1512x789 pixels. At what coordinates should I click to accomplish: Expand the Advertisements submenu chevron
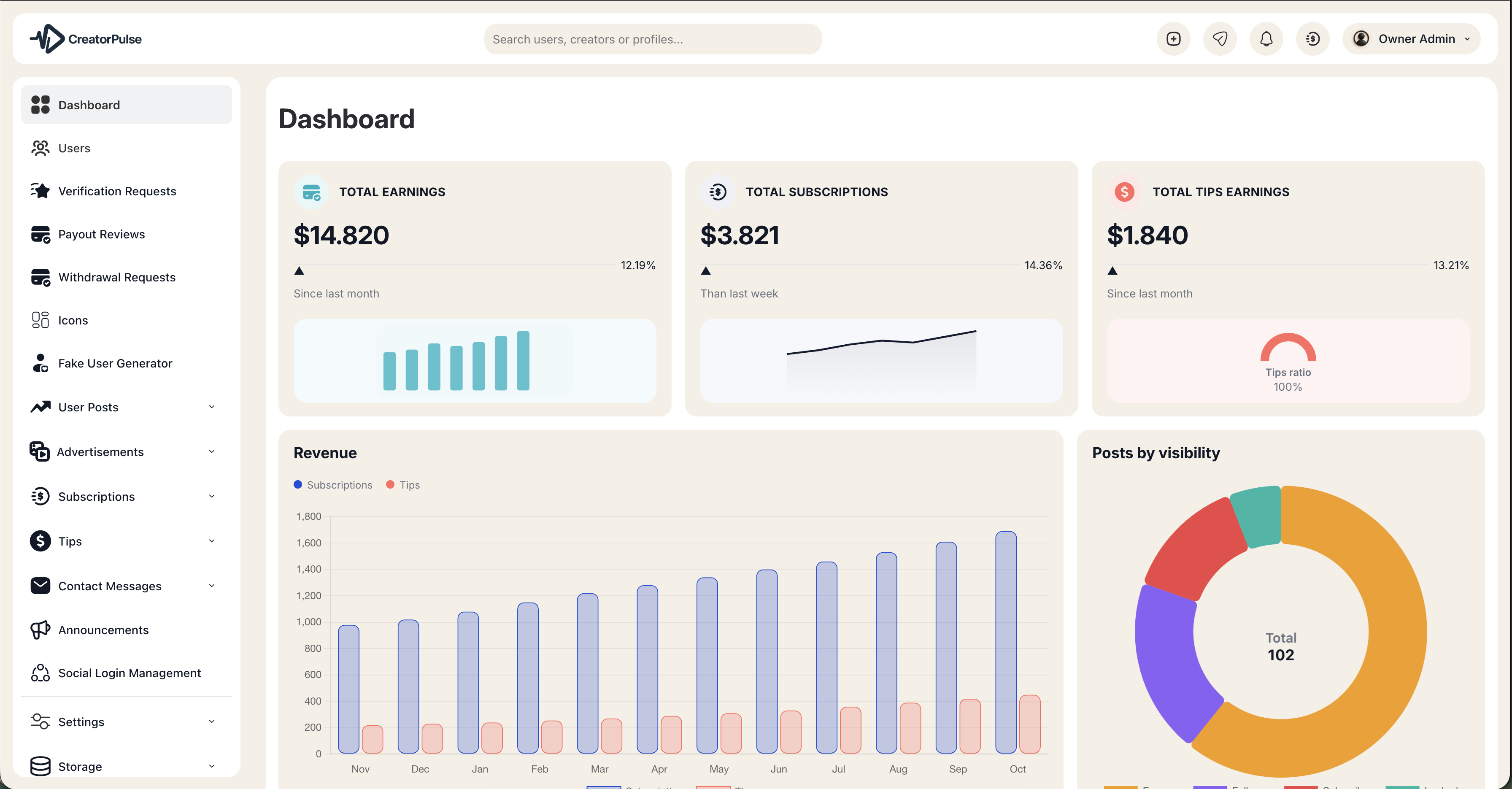pyautogui.click(x=212, y=451)
